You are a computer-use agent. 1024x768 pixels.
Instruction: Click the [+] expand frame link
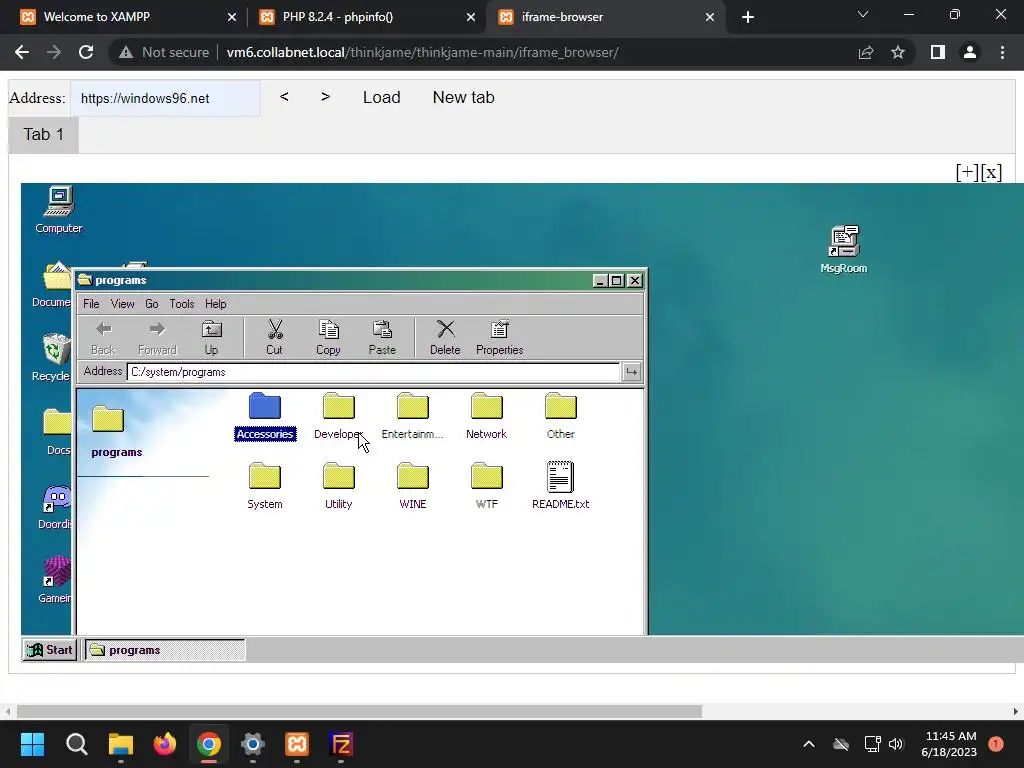click(x=967, y=172)
